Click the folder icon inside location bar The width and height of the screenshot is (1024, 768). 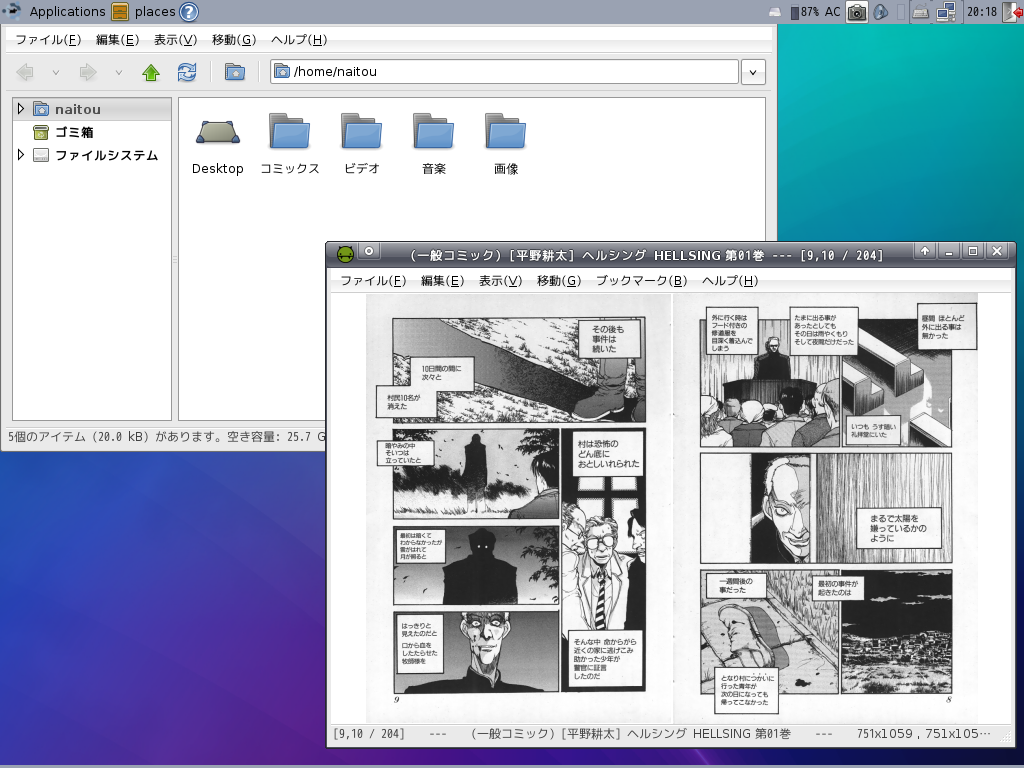click(x=282, y=71)
